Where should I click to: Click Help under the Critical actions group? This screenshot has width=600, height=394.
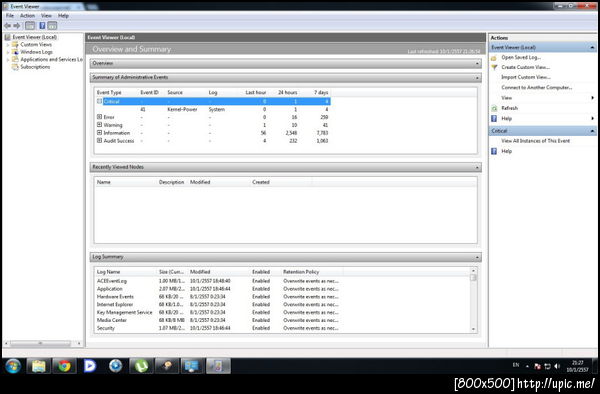506,151
